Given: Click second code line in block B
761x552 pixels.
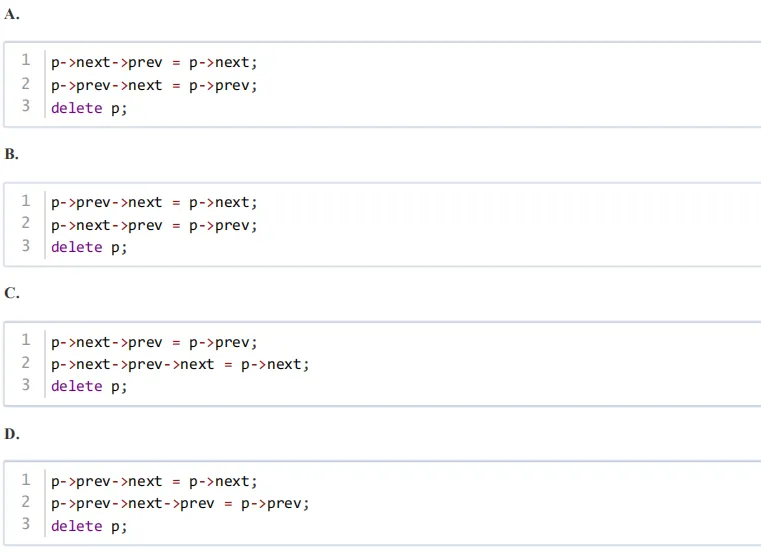Looking at the screenshot, I should tap(154, 225).
